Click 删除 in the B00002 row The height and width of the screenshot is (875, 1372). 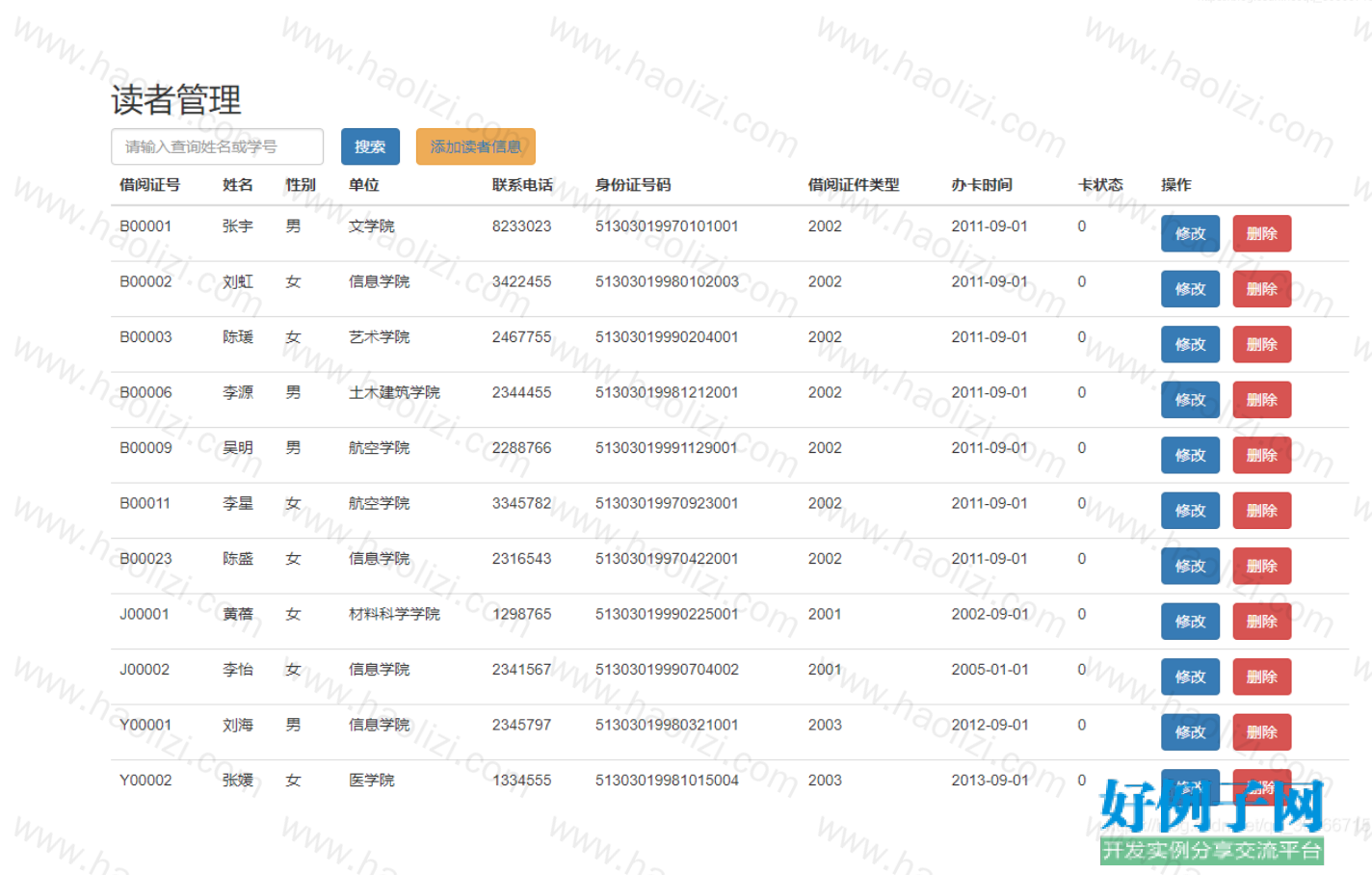click(x=1262, y=289)
